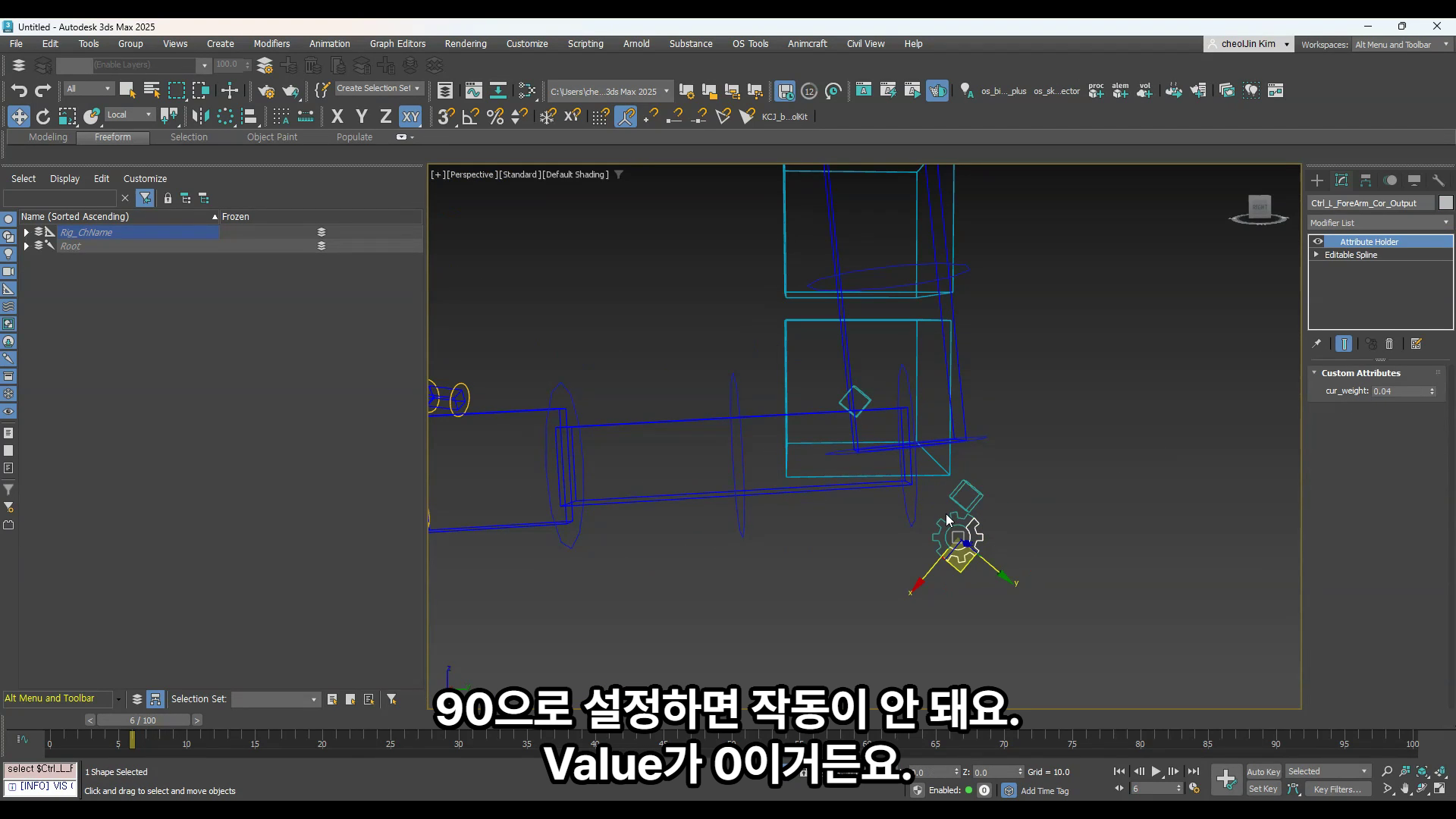Image resolution: width=1456 pixels, height=819 pixels.
Task: Click the Ctrl_L_ForeArm_Cor_Output name field
Action: [1371, 203]
